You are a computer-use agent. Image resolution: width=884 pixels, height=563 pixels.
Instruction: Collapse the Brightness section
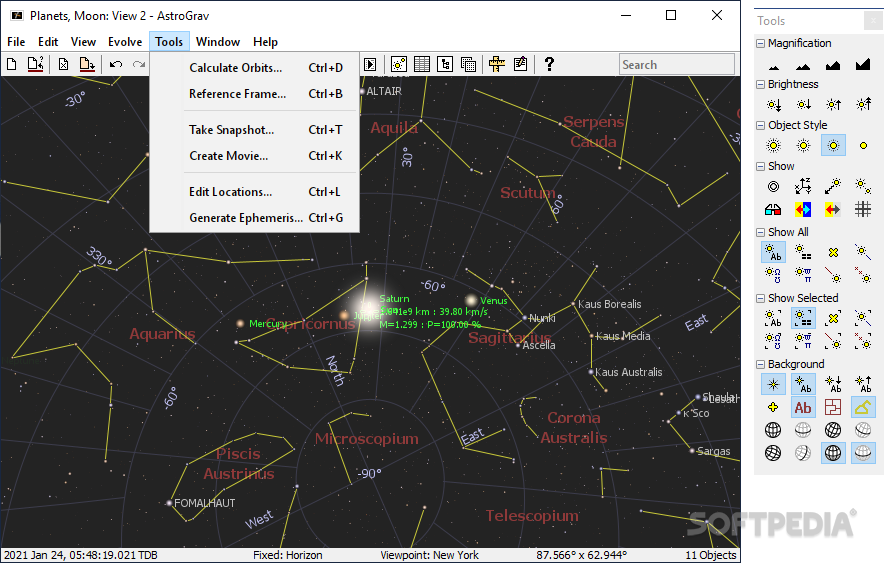tap(761, 85)
